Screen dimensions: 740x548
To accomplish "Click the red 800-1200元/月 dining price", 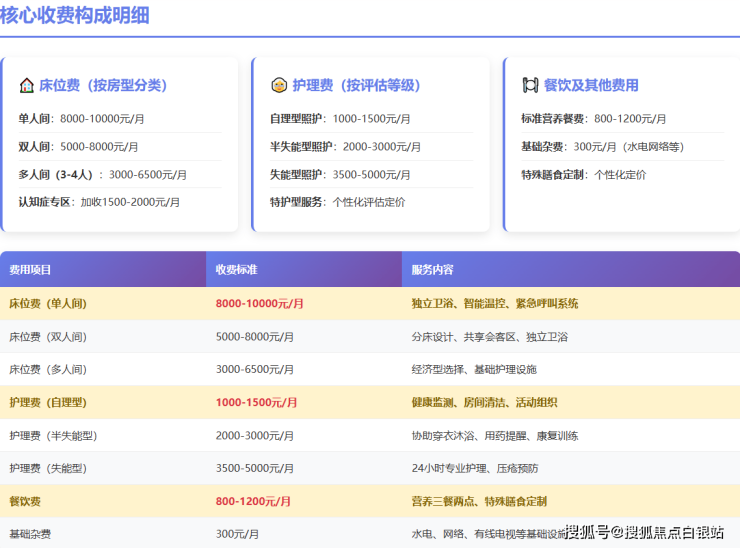I will click(254, 501).
